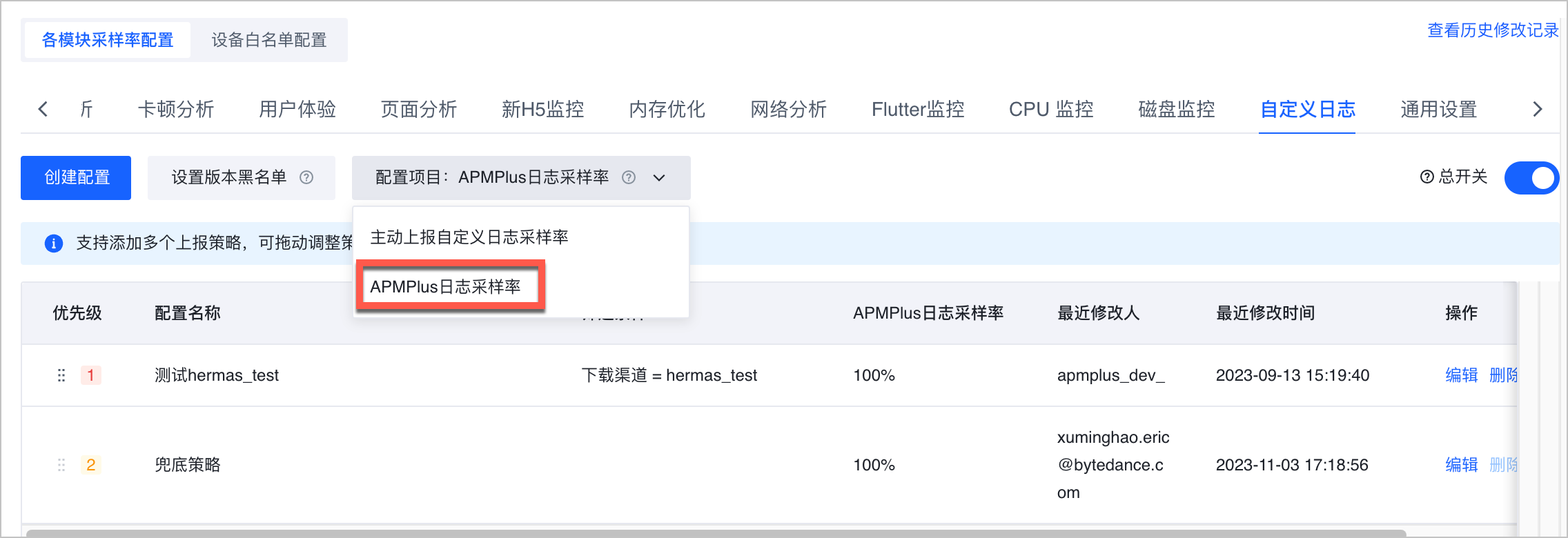Open the 网络分析 tab
The image size is (1568, 538).
(789, 109)
